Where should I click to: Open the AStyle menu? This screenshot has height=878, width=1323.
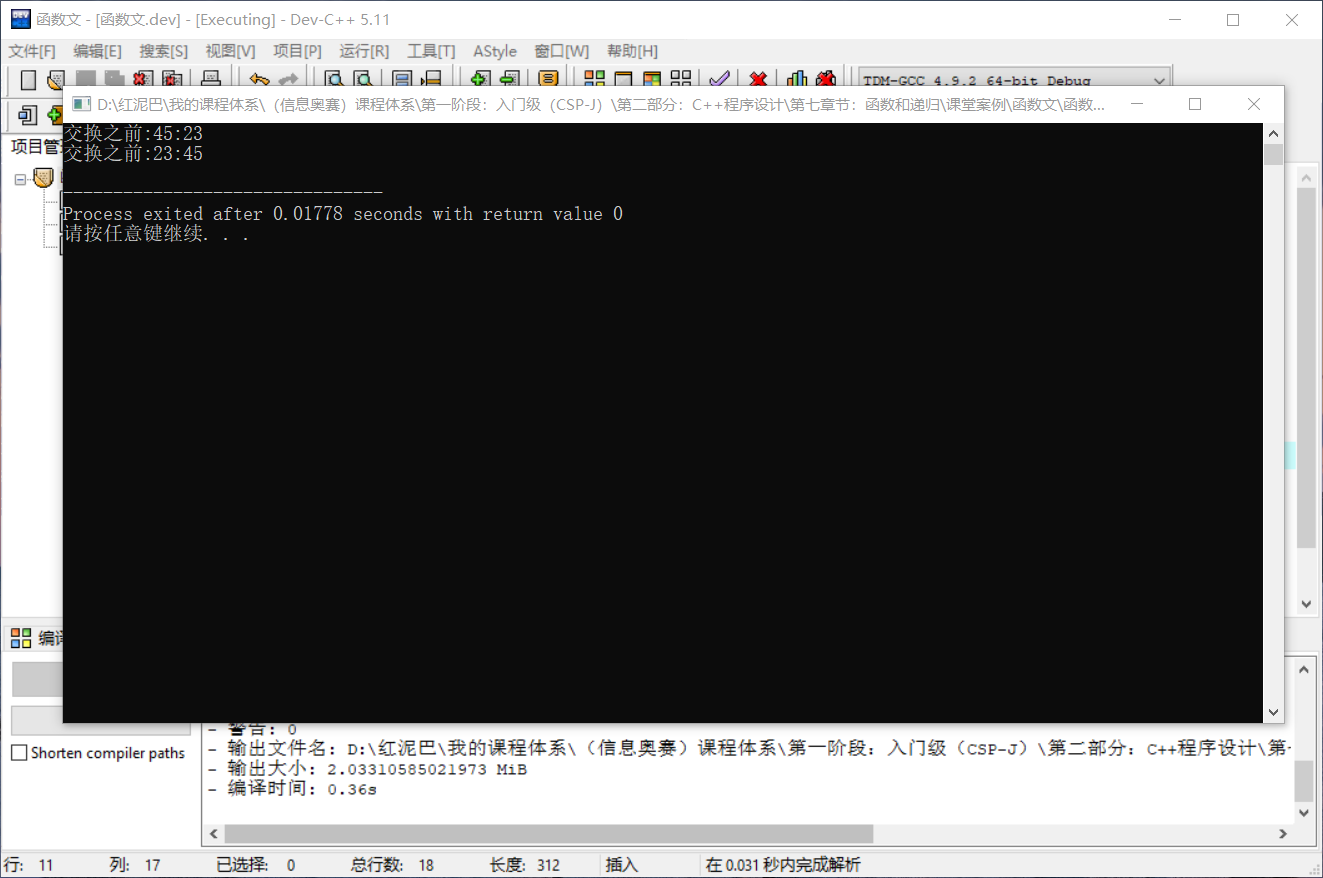pyautogui.click(x=495, y=51)
